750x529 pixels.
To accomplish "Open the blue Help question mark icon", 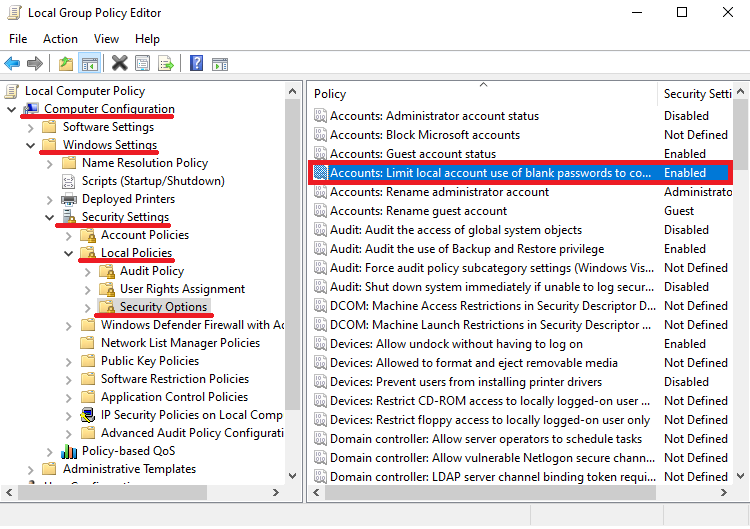I will (196, 63).
